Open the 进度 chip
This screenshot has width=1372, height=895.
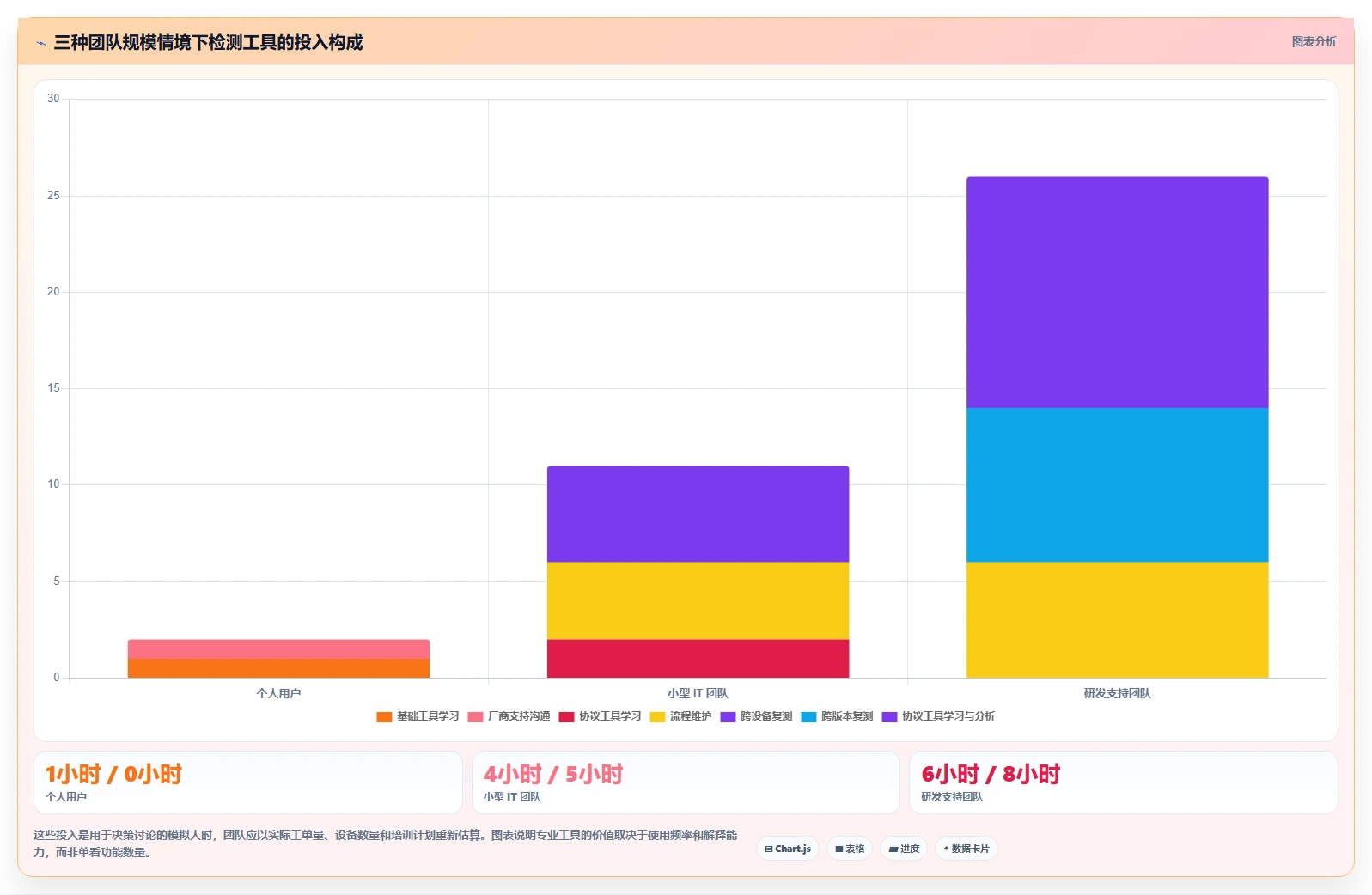pyautogui.click(x=904, y=849)
